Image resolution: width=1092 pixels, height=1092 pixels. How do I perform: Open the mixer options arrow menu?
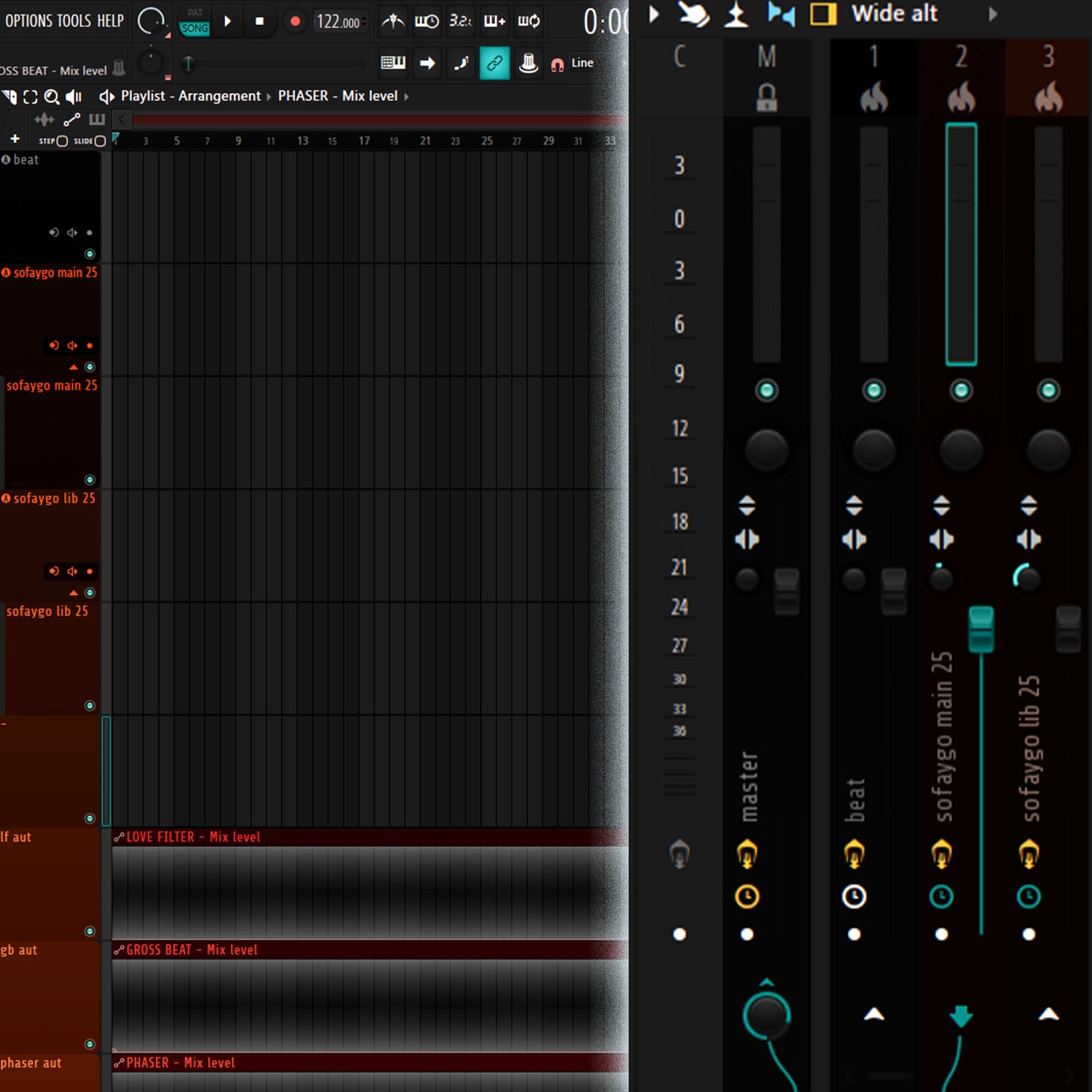654,14
